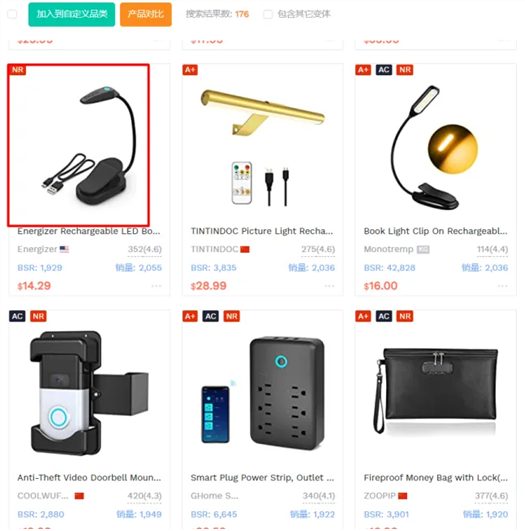
Task: Click the US flag next to Energizer
Action: [x=64, y=249]
